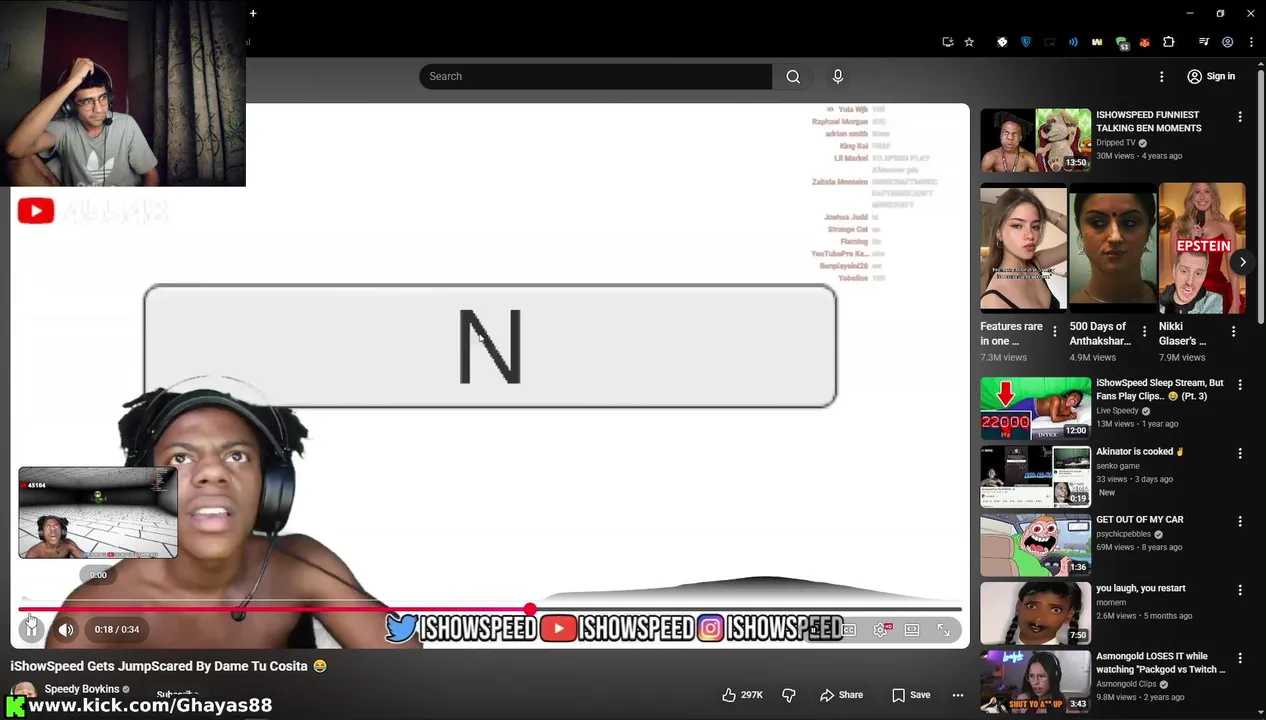Click the 0:18 / 0:34 time display
This screenshot has width=1266, height=720.
[x=117, y=629]
